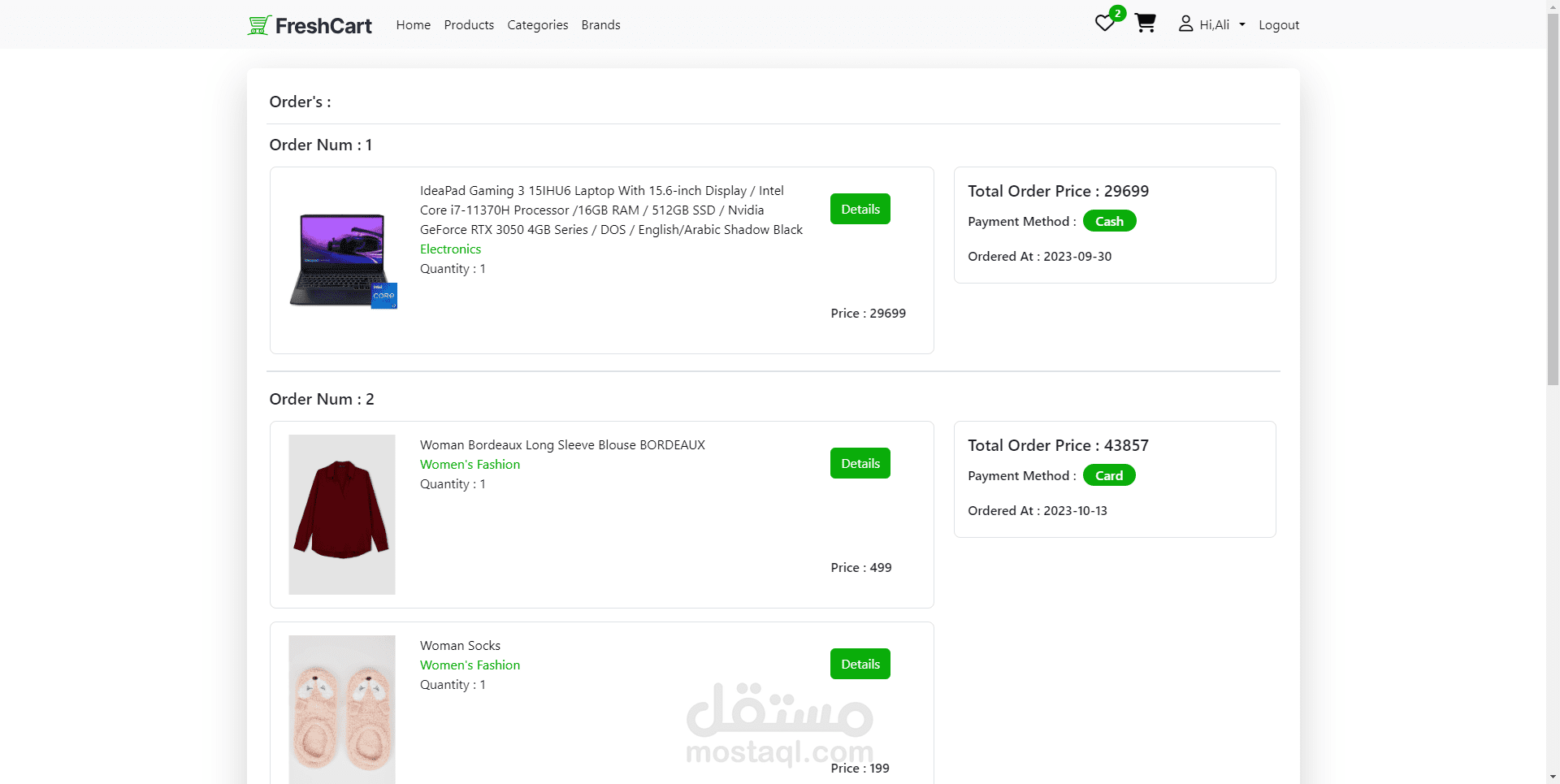The width and height of the screenshot is (1560, 784).
Task: Click the Card payment method badge
Action: tap(1108, 474)
